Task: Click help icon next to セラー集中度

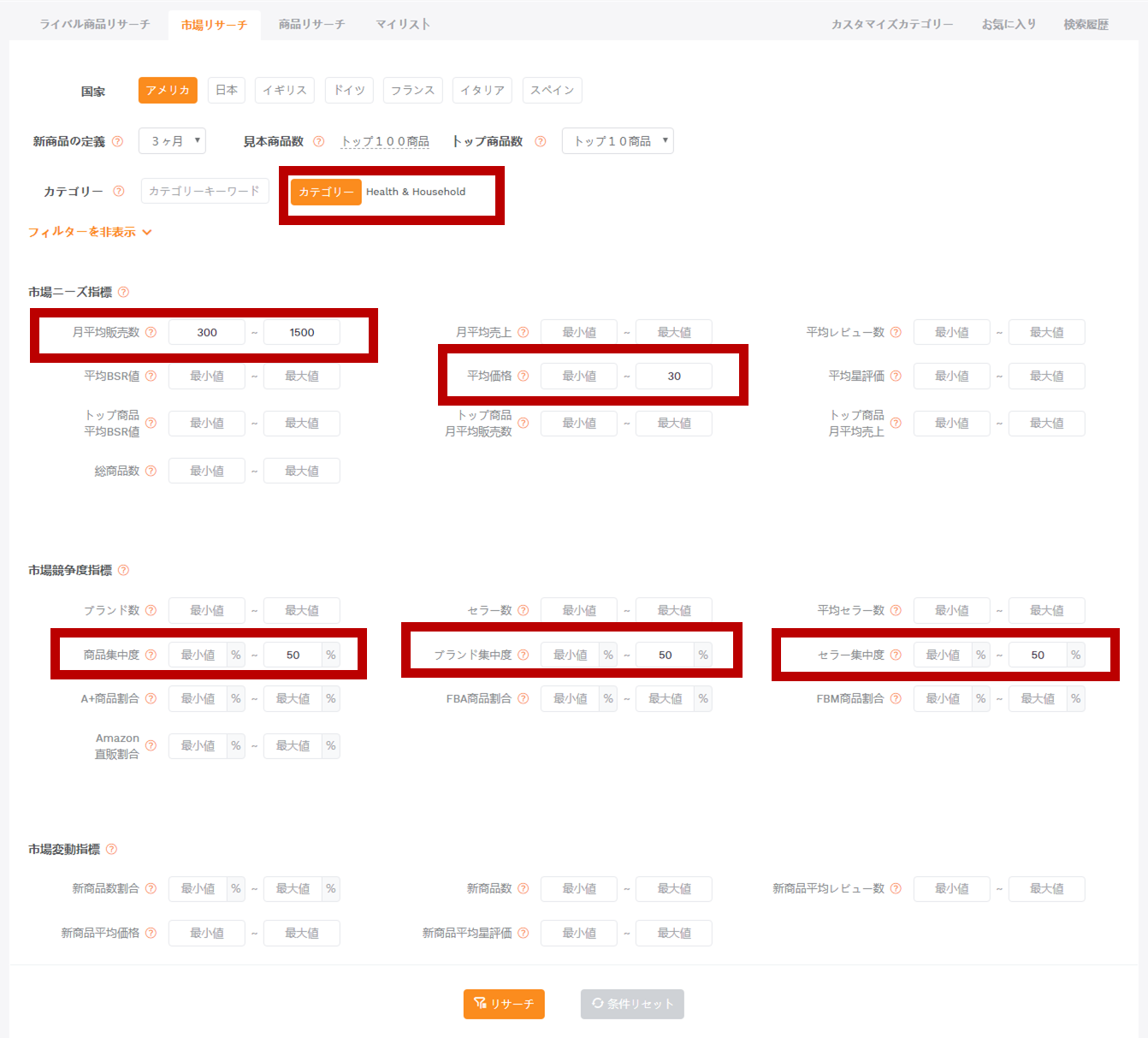Action: (896, 655)
